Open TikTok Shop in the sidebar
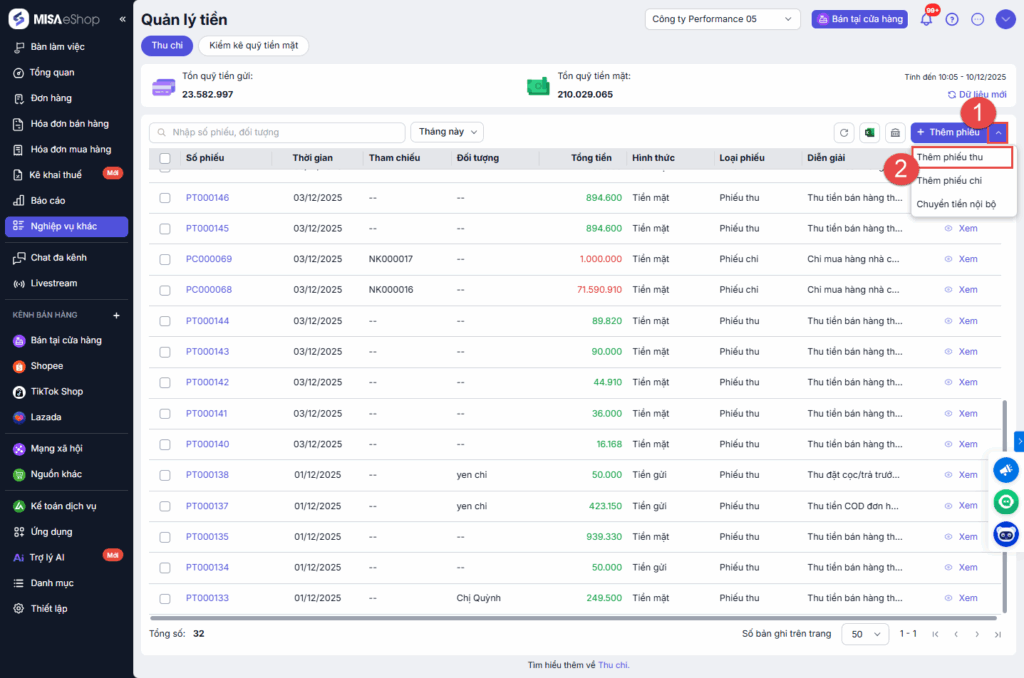Image resolution: width=1024 pixels, height=678 pixels. point(56,392)
